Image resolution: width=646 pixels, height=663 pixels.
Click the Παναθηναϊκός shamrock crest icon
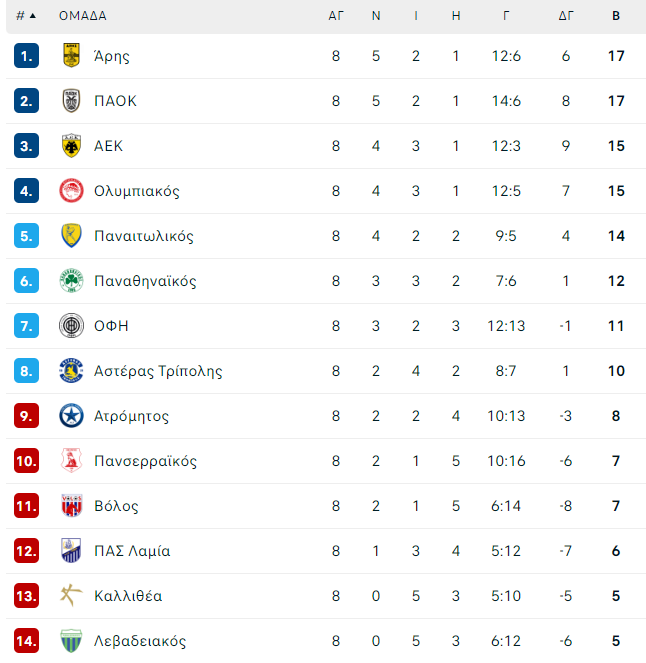click(x=71, y=281)
